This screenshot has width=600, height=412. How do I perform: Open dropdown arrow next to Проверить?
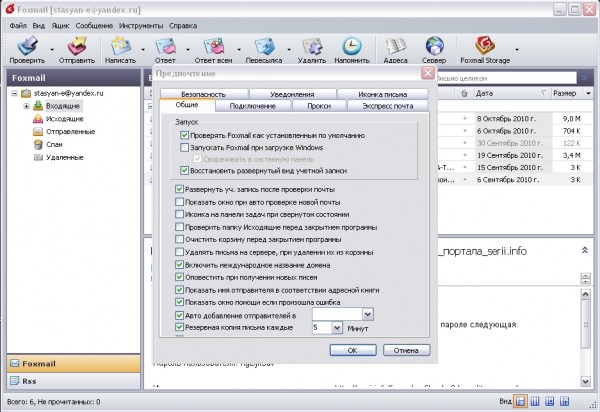pos(52,49)
